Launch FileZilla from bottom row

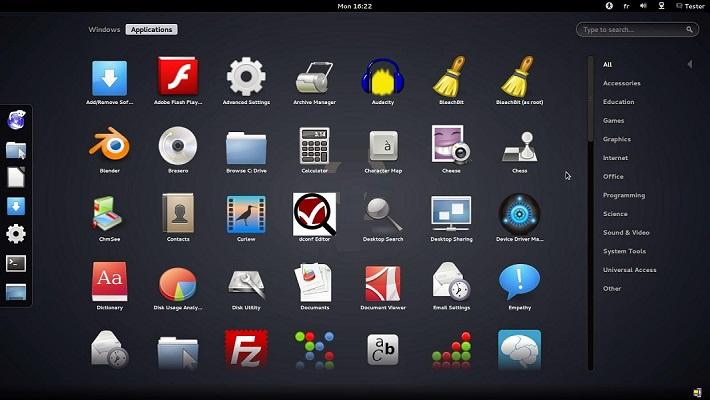pos(246,348)
